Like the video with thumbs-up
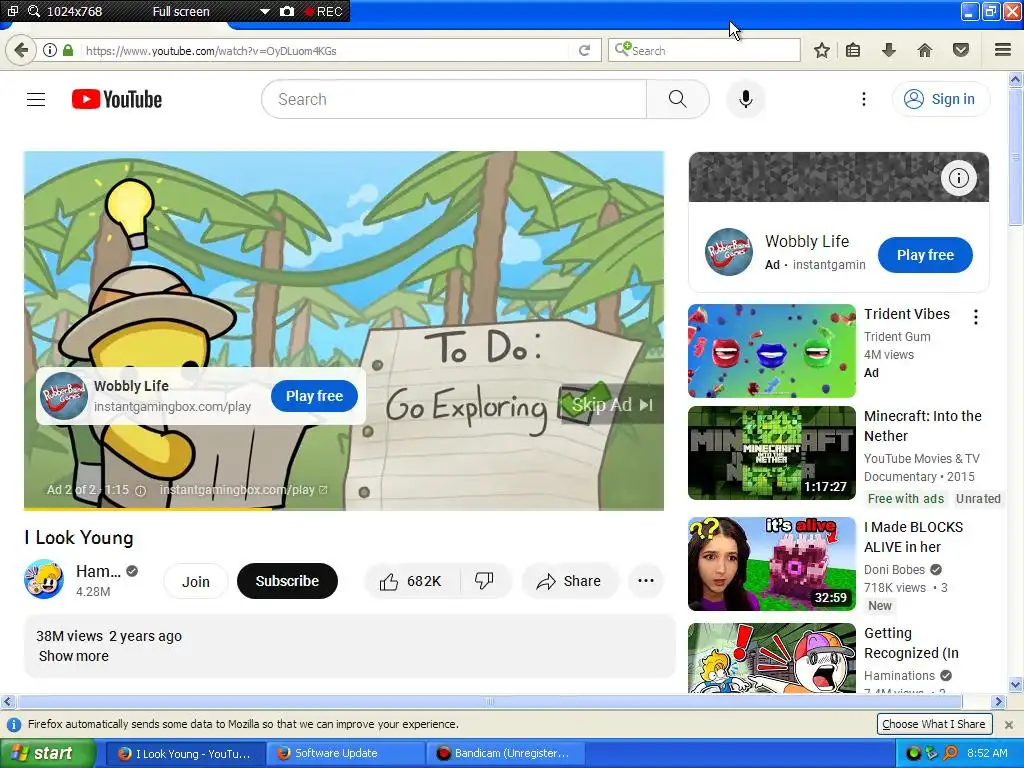Screen dimensions: 1024x768 pyautogui.click(x=411, y=581)
